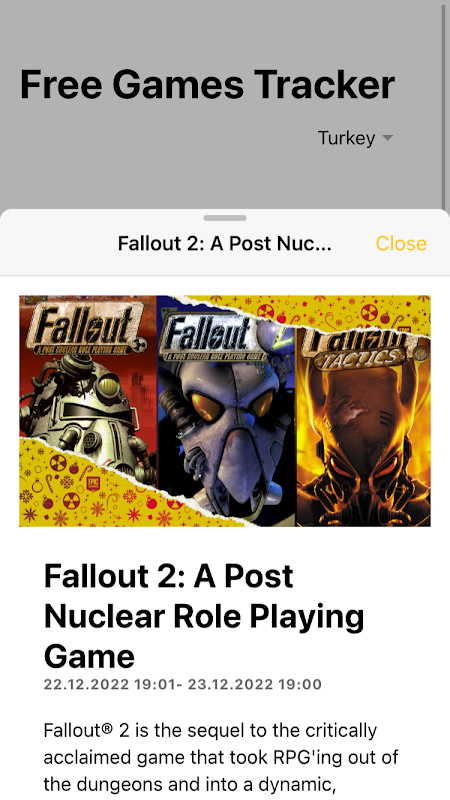Click the 'Fallout 2: A Post Nuclear Role Playing Game' heading
Viewport: 450px width, 800px height.
[204, 616]
